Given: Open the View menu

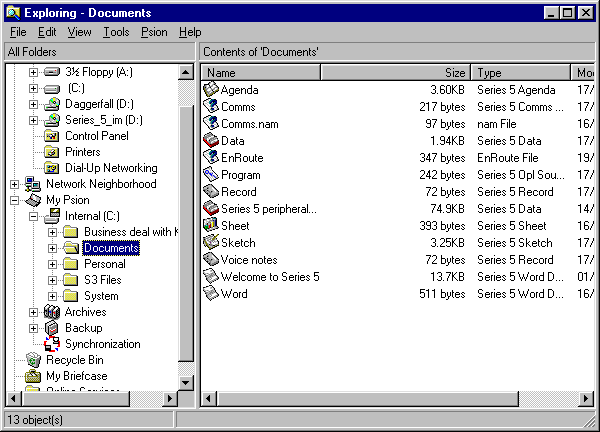Looking at the screenshot, I should (79, 32).
